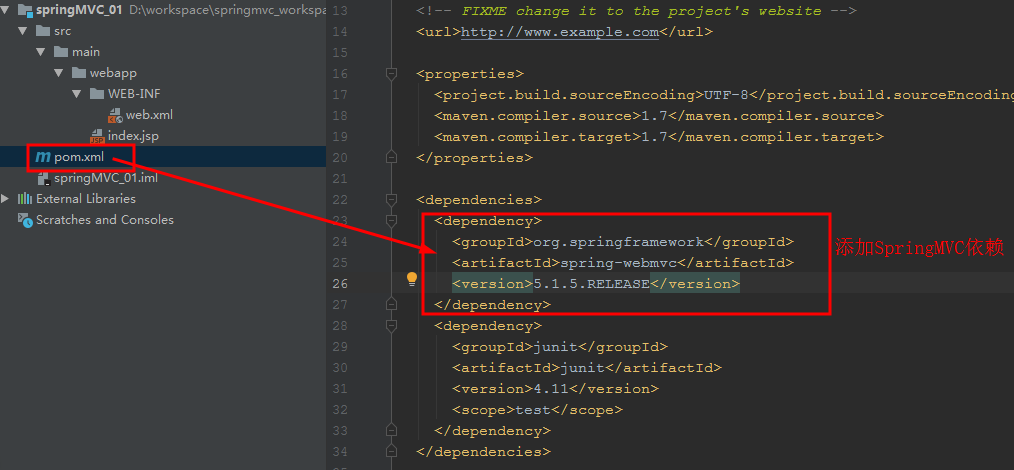Collapse the webapp folder arrow

pyautogui.click(x=60, y=73)
